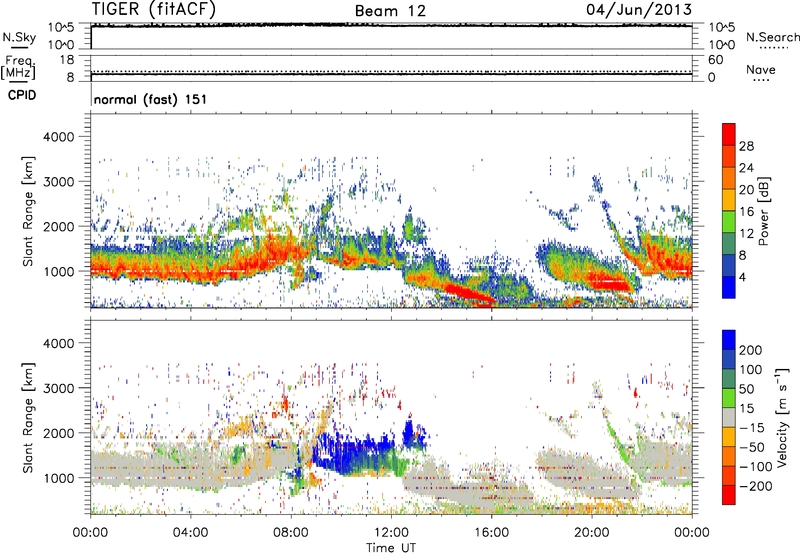Click the red bottom velocity colorbar segment
The height and width of the screenshot is (554, 800).
point(729,495)
